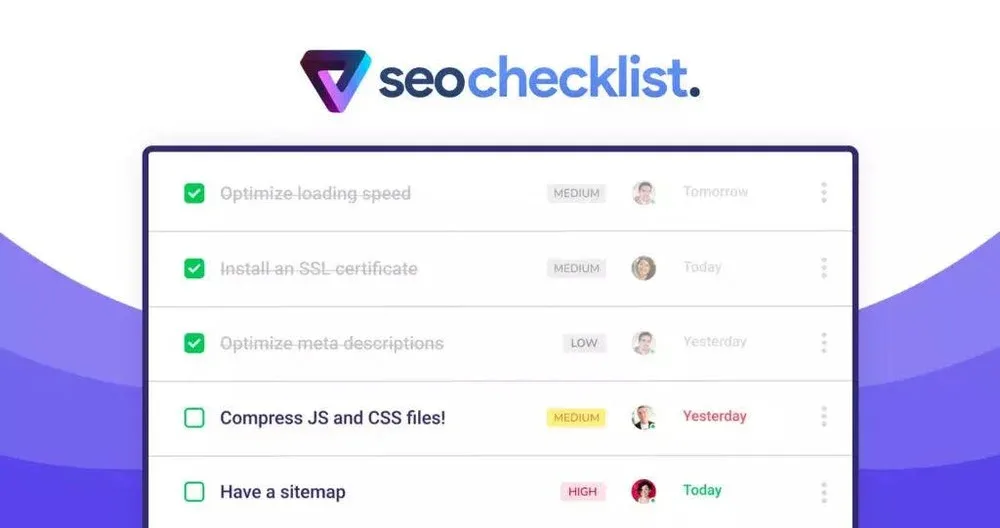Mark Have a sitemap as complete
This screenshot has width=1000, height=528.
(194, 492)
